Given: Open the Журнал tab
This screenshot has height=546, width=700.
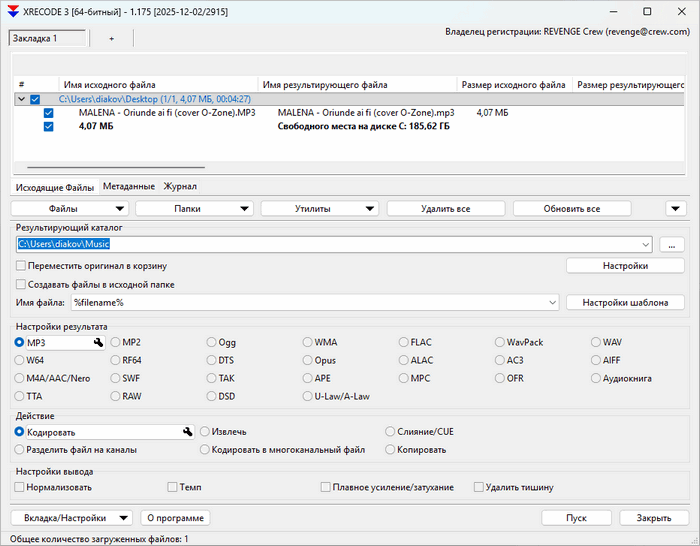Looking at the screenshot, I should 180,186.
